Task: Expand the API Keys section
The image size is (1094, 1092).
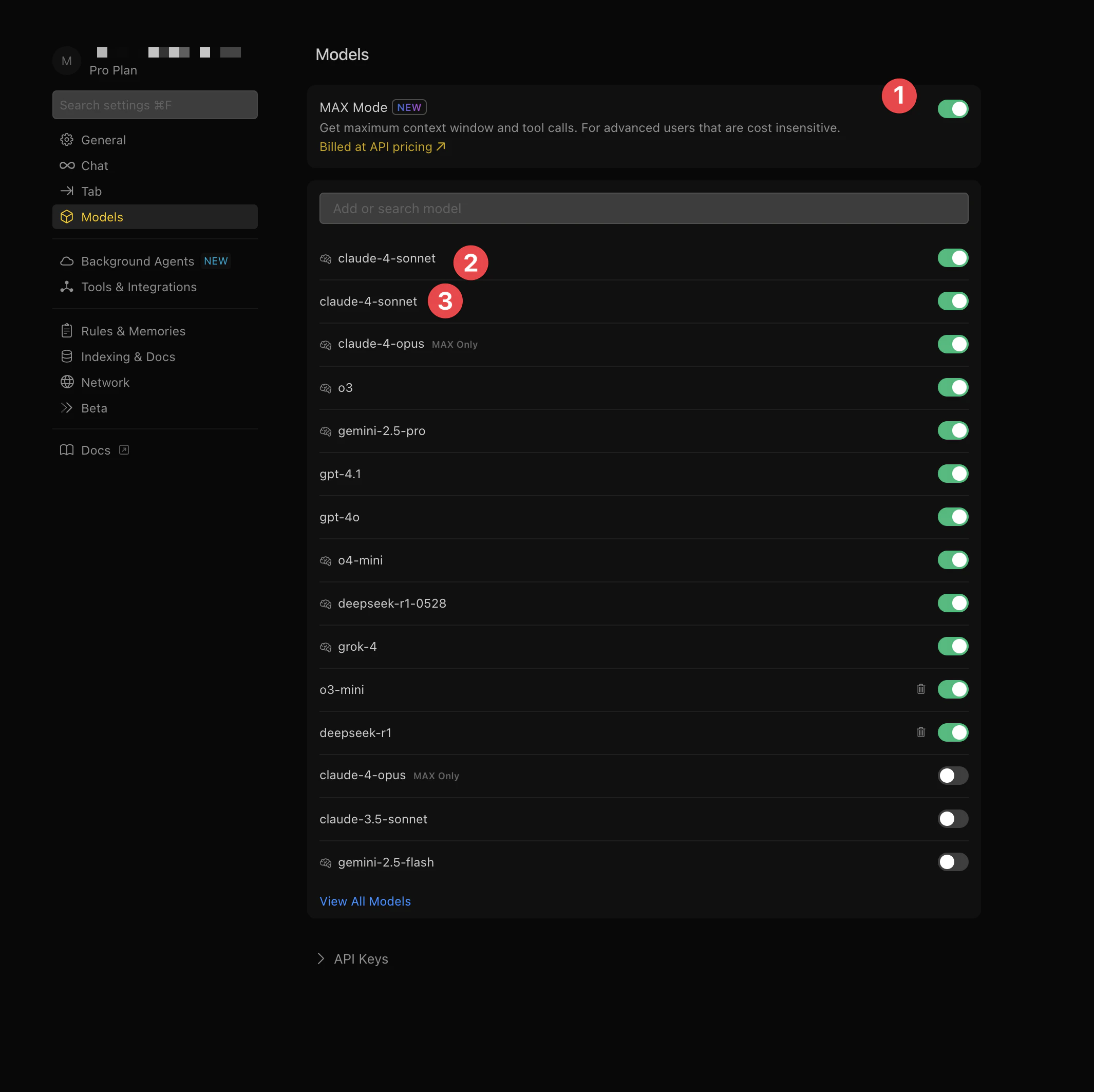Action: [x=353, y=958]
